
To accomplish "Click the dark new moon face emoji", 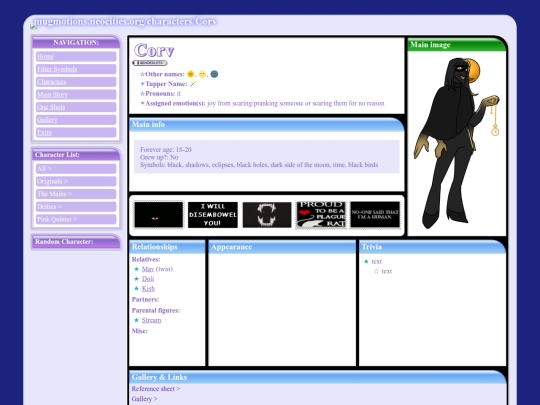I will 214,74.
